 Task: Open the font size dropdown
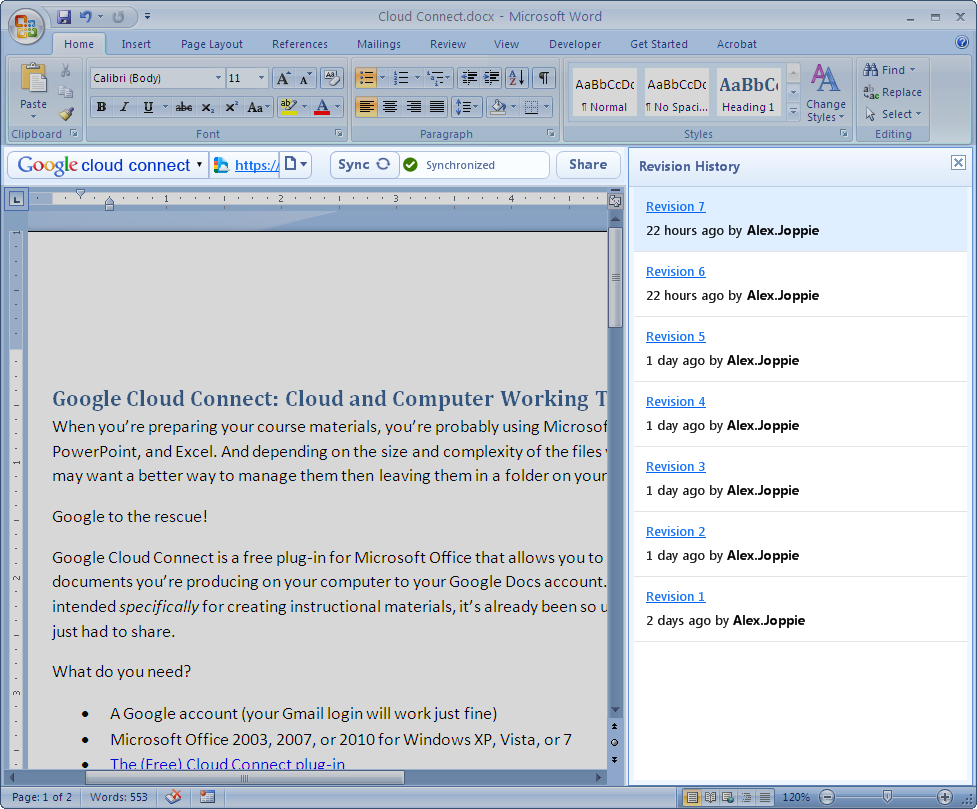coord(261,78)
